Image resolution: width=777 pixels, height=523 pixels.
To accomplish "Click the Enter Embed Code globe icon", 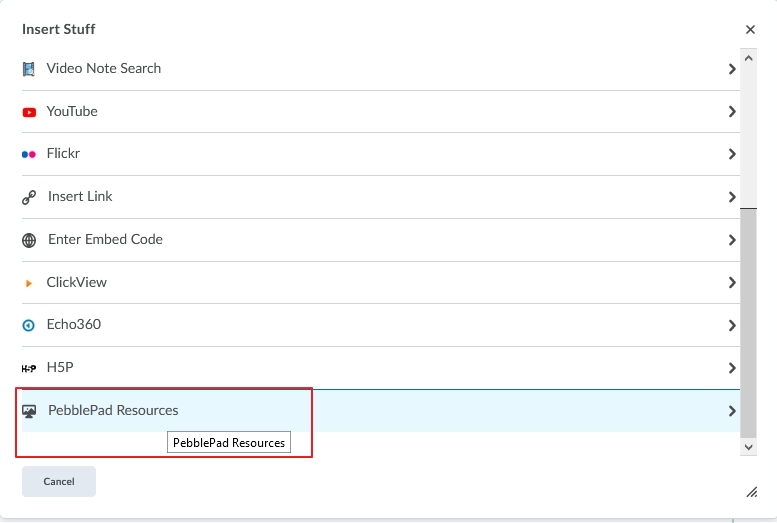I will [x=29, y=240].
